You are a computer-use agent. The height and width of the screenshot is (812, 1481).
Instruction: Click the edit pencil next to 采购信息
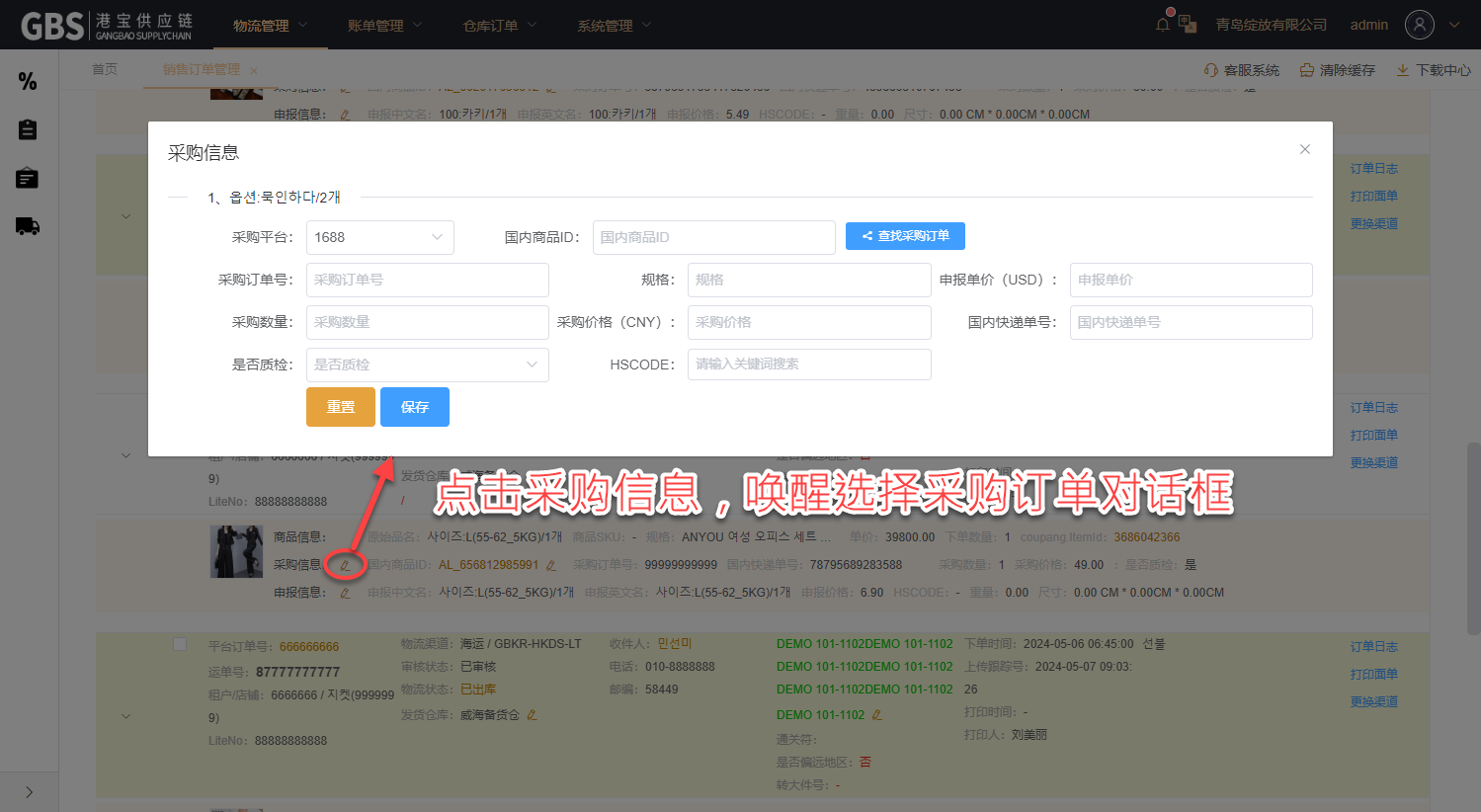pos(345,565)
